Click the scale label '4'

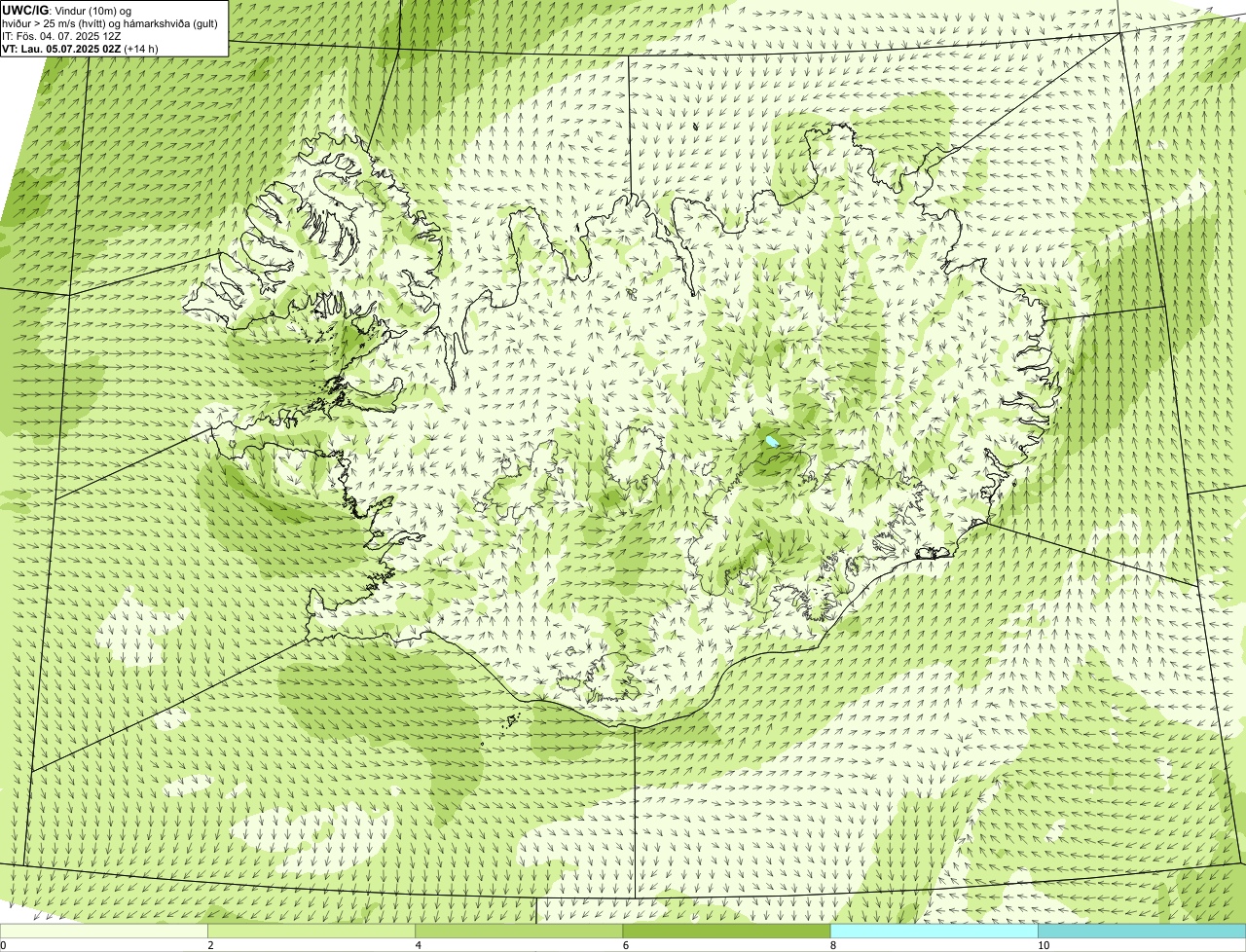click(x=418, y=945)
